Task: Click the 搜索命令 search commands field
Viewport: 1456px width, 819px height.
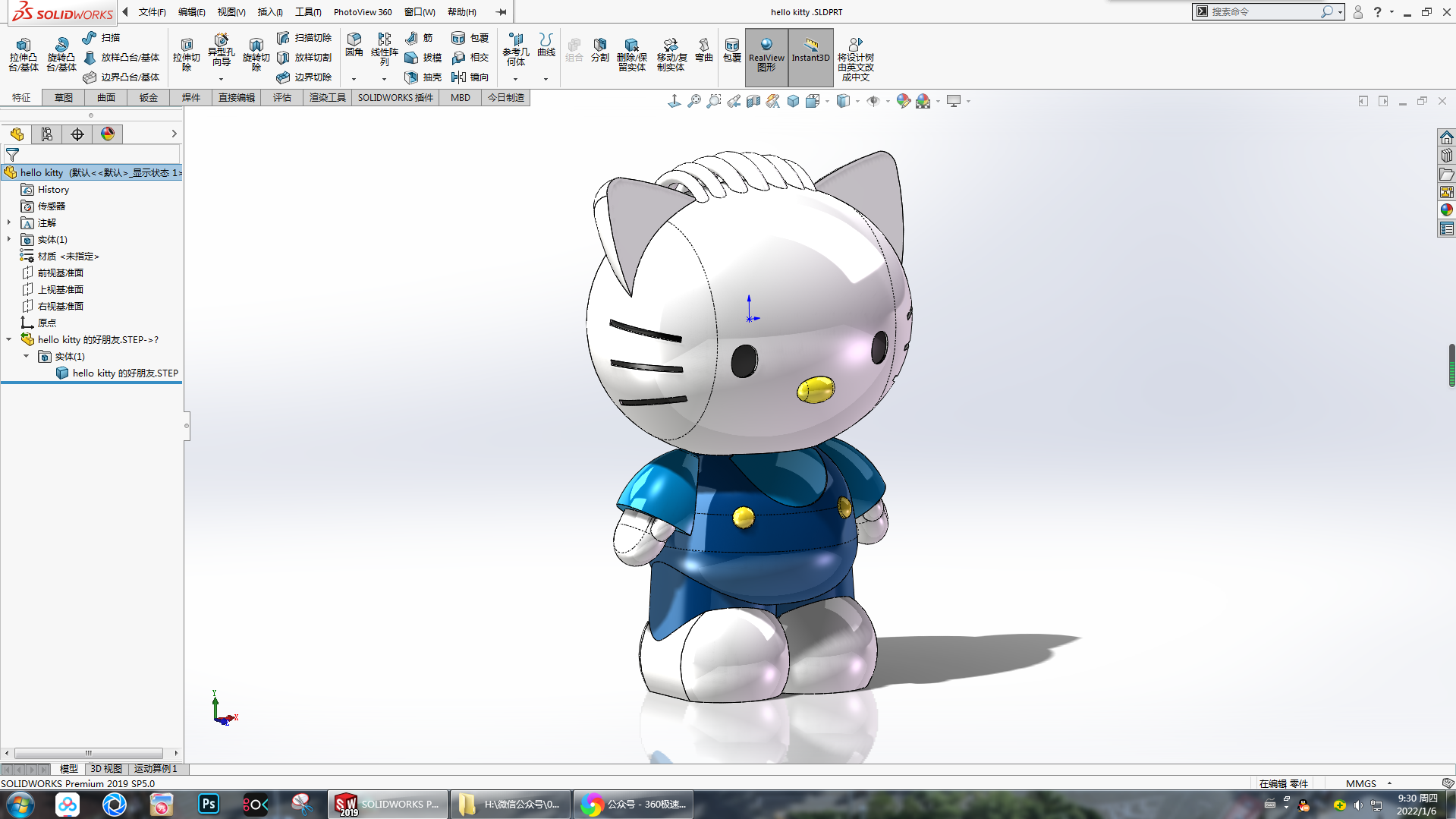Action: pyautogui.click(x=1263, y=11)
